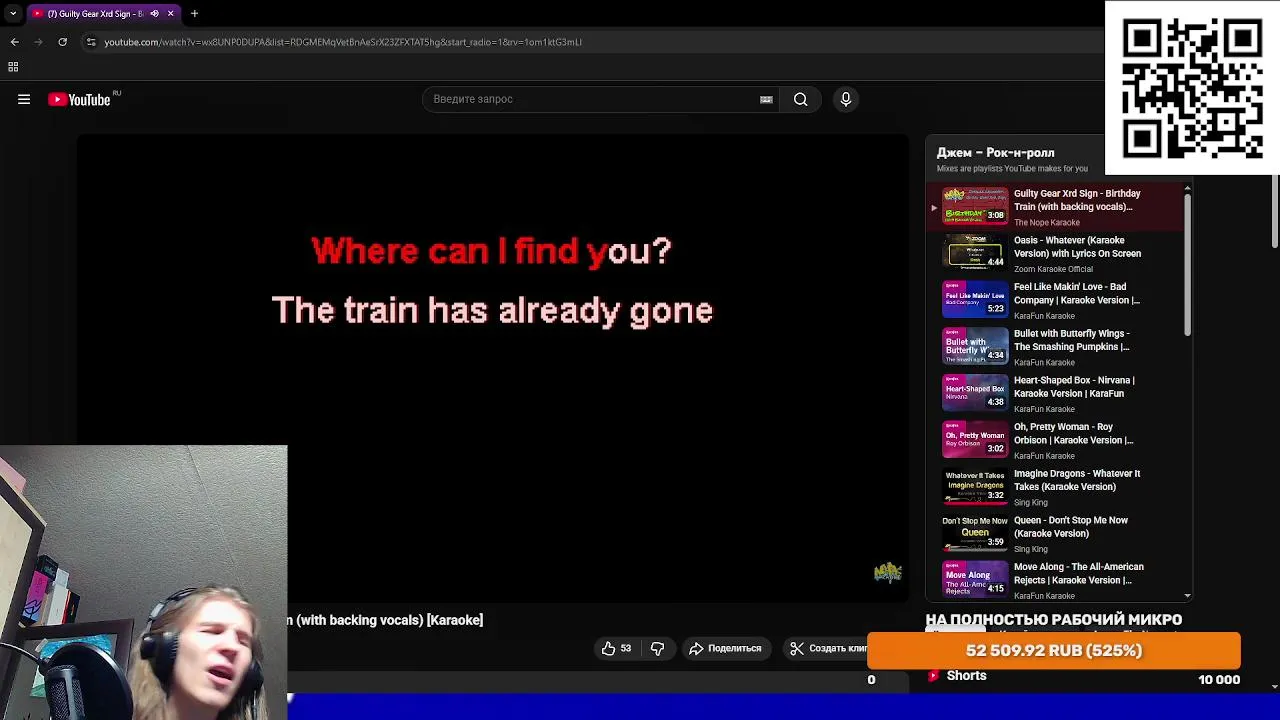The height and width of the screenshot is (720, 1280).
Task: Open a new browser tab
Action: (194, 14)
